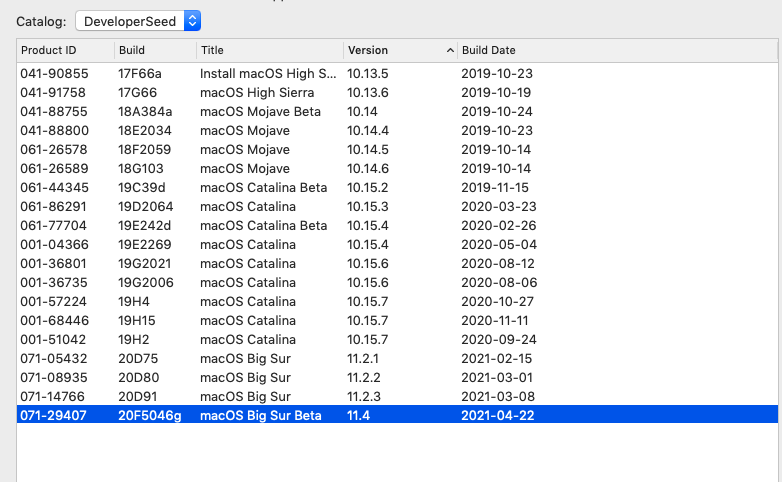The image size is (782, 482).
Task: Select build 17F66a cell
Action: 140,74
